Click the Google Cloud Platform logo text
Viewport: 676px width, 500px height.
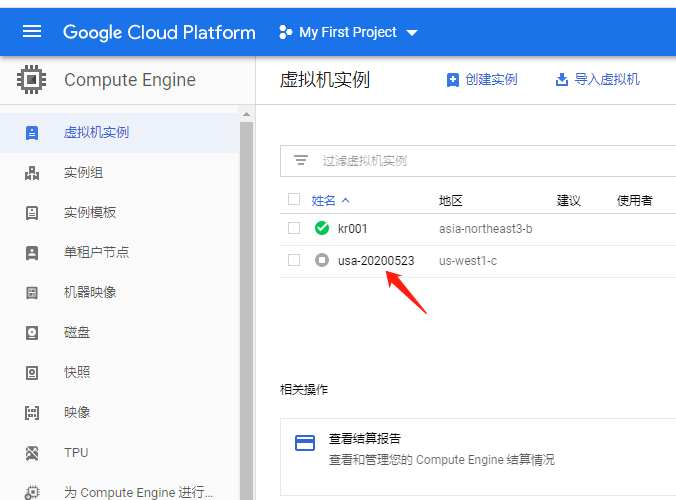159,32
